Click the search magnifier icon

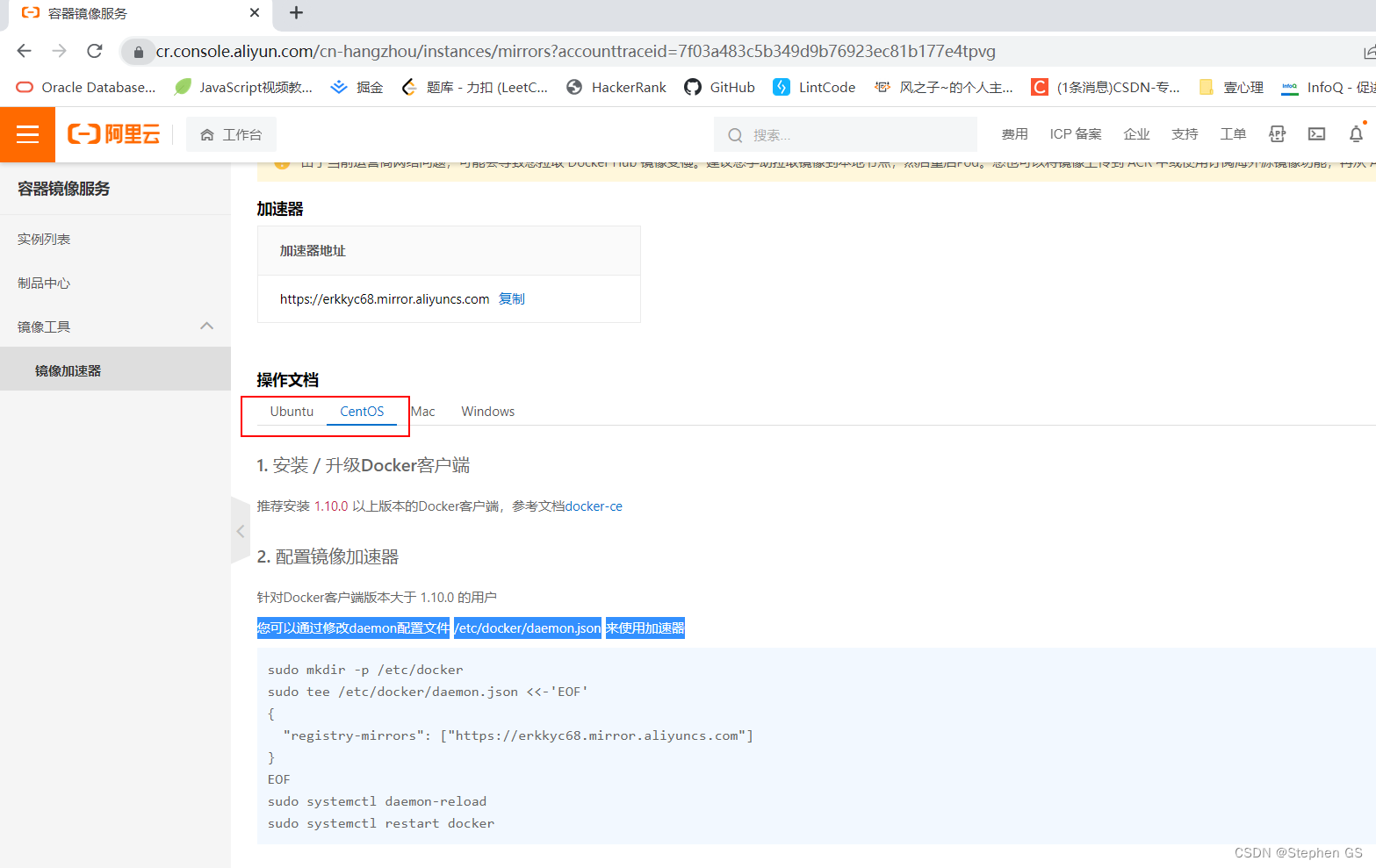(735, 135)
